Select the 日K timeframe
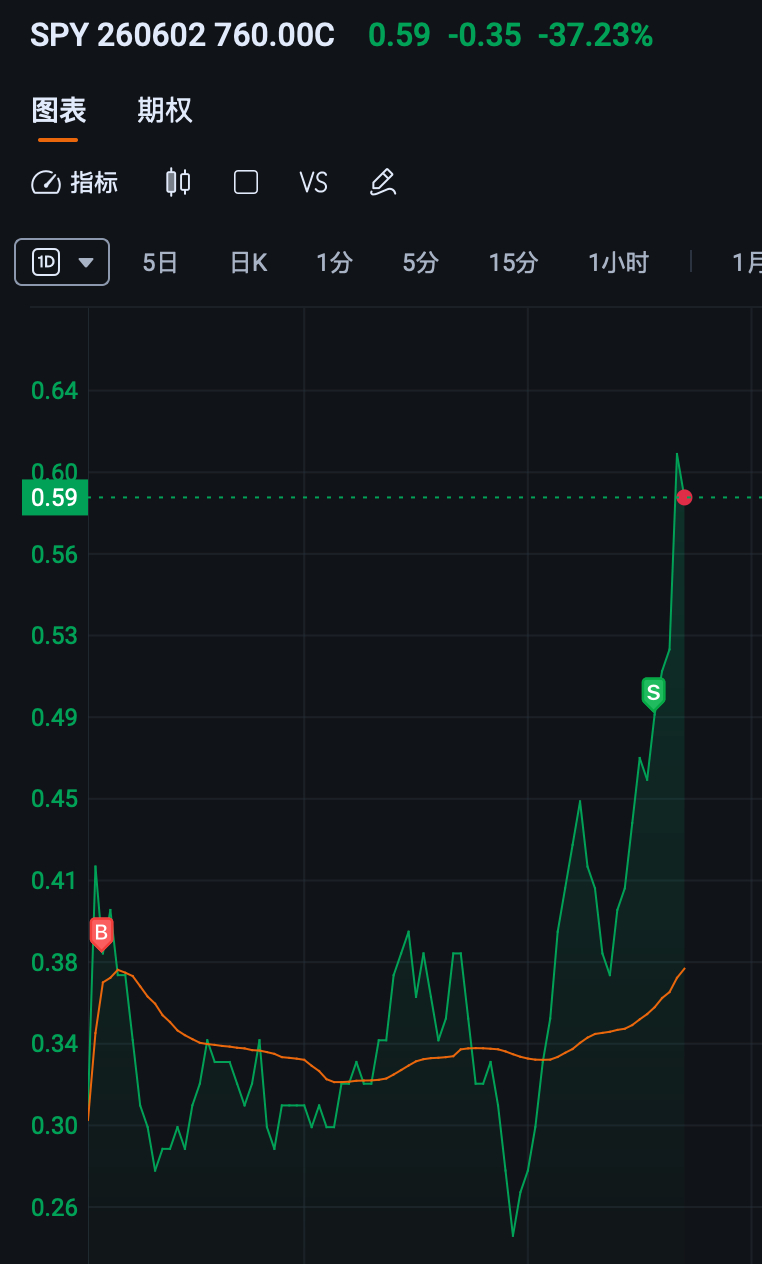 [x=248, y=263]
